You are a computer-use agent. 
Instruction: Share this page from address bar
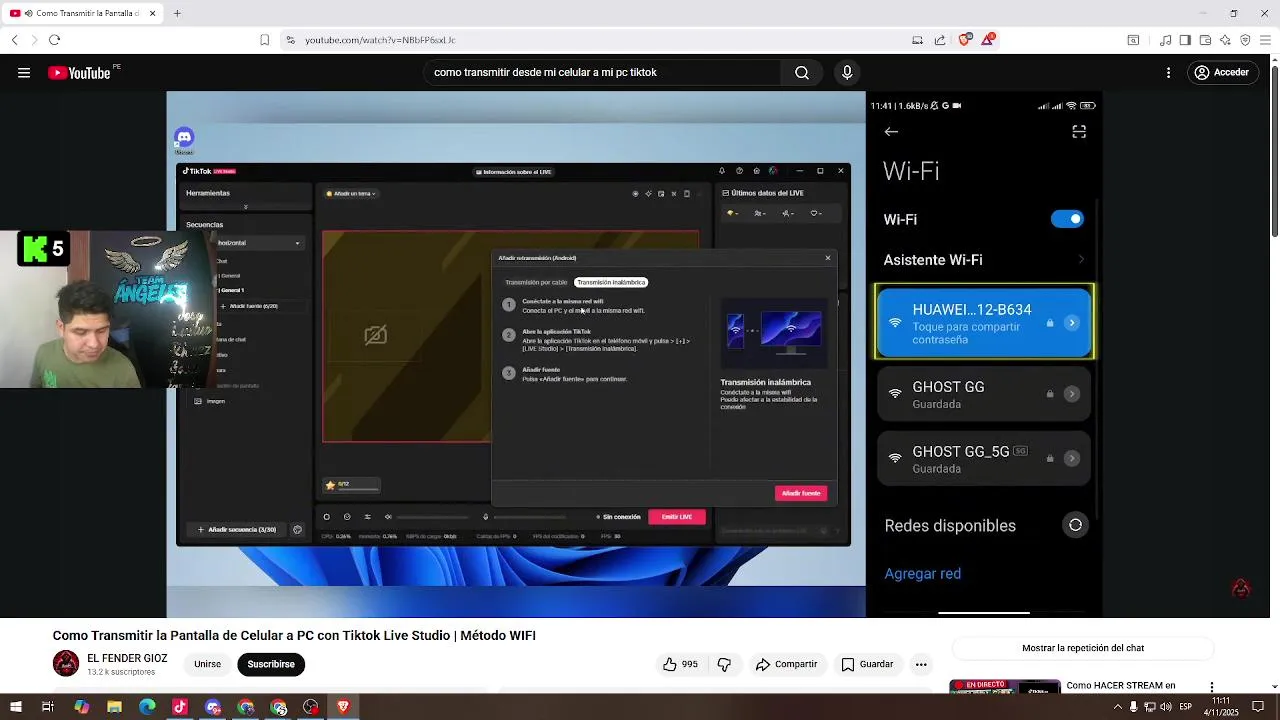[x=940, y=40]
